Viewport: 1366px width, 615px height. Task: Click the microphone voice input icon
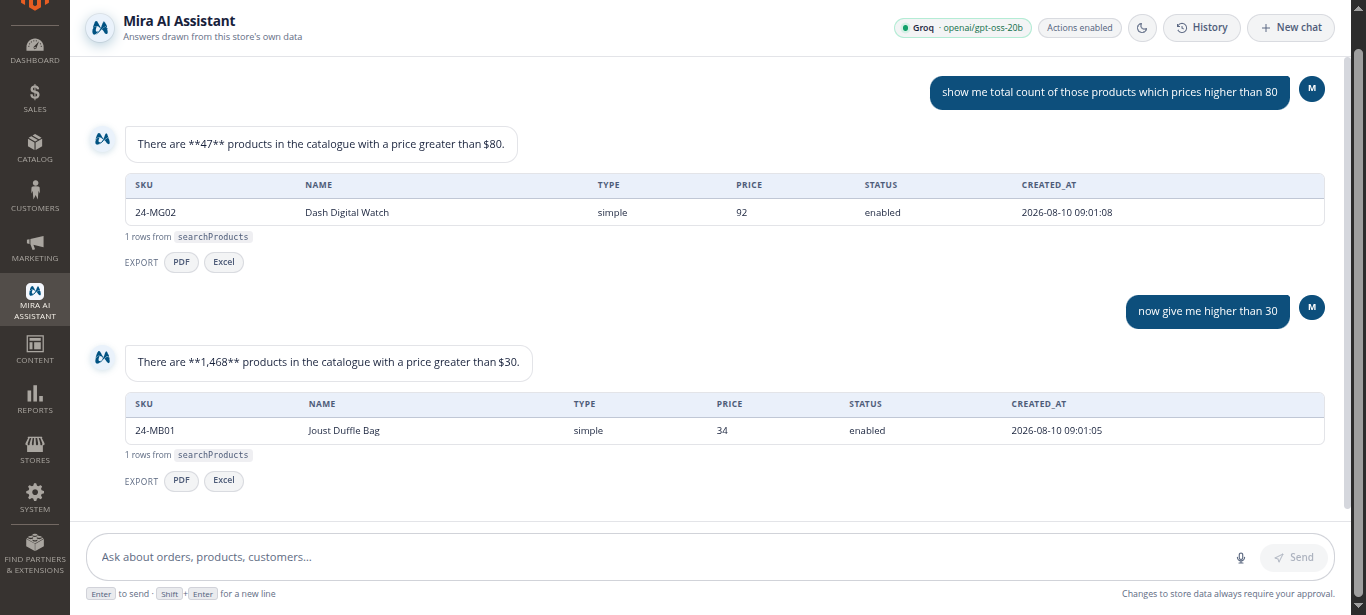point(1241,558)
